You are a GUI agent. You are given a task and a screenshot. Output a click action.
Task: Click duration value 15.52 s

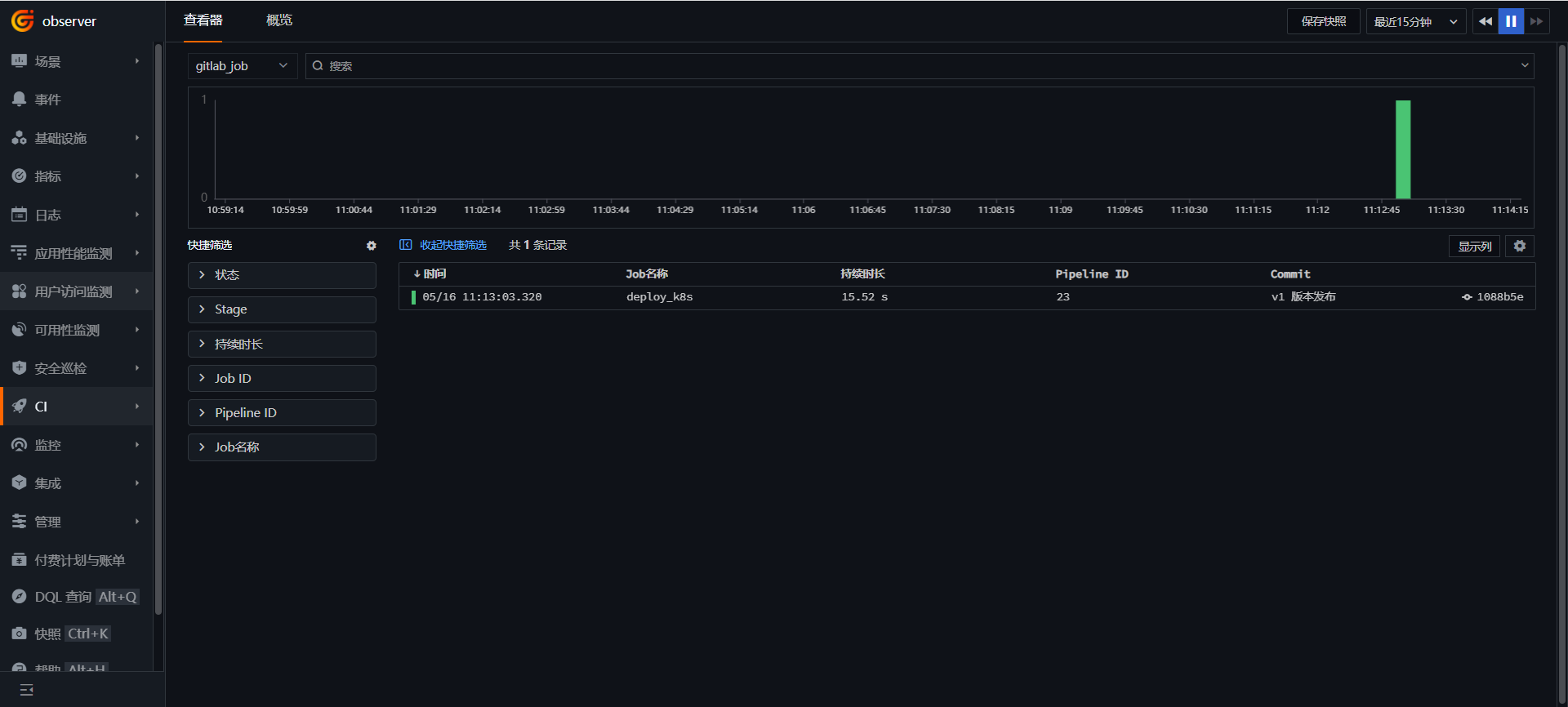865,297
